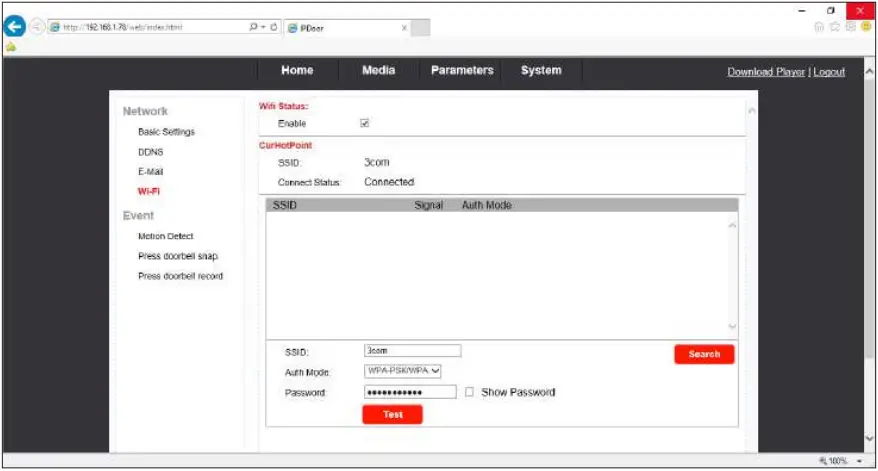This screenshot has height=471, width=878.
Task: Expand the address bar dropdown arrow
Action: click(x=263, y=27)
